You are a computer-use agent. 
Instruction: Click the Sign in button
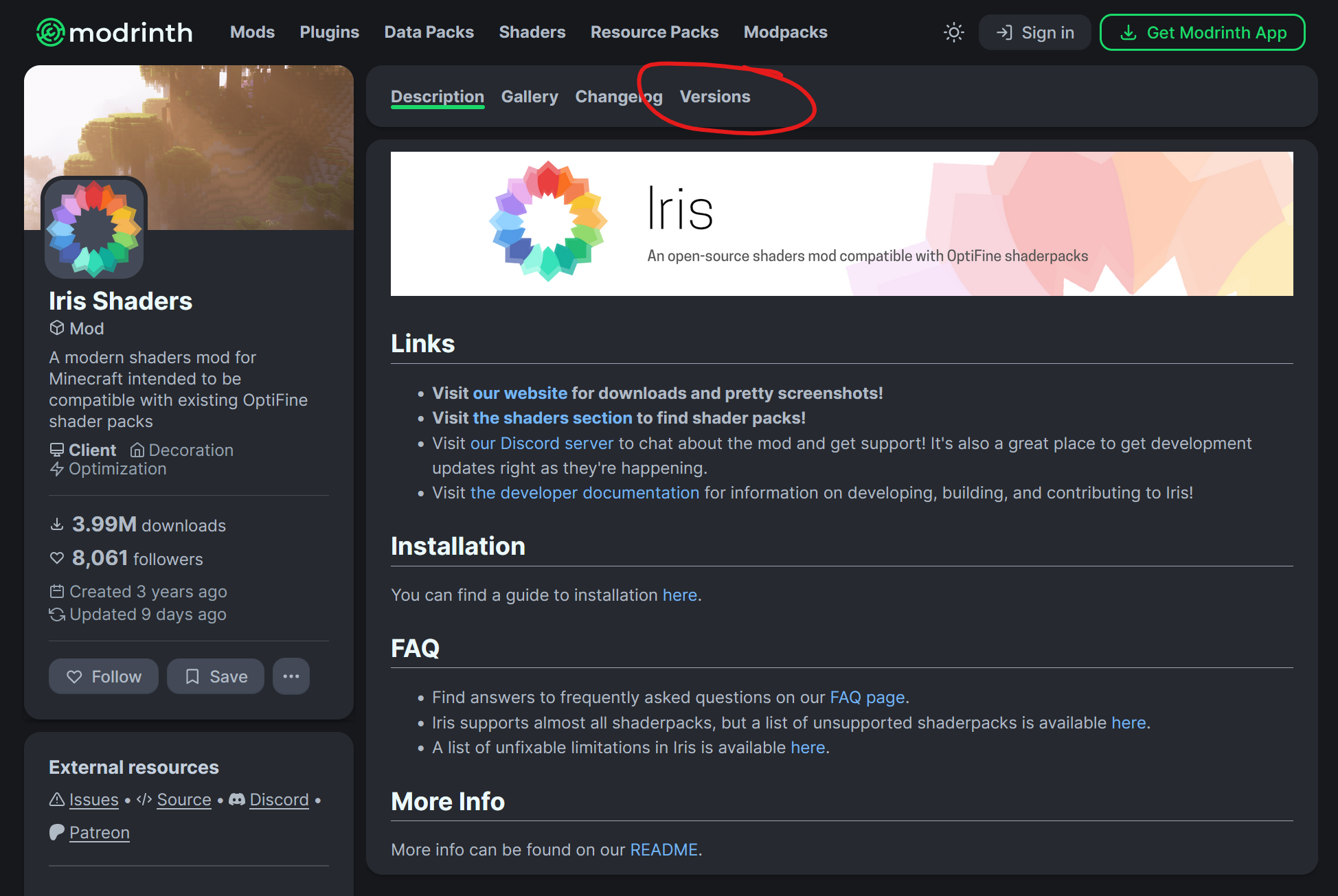pyautogui.click(x=1034, y=32)
